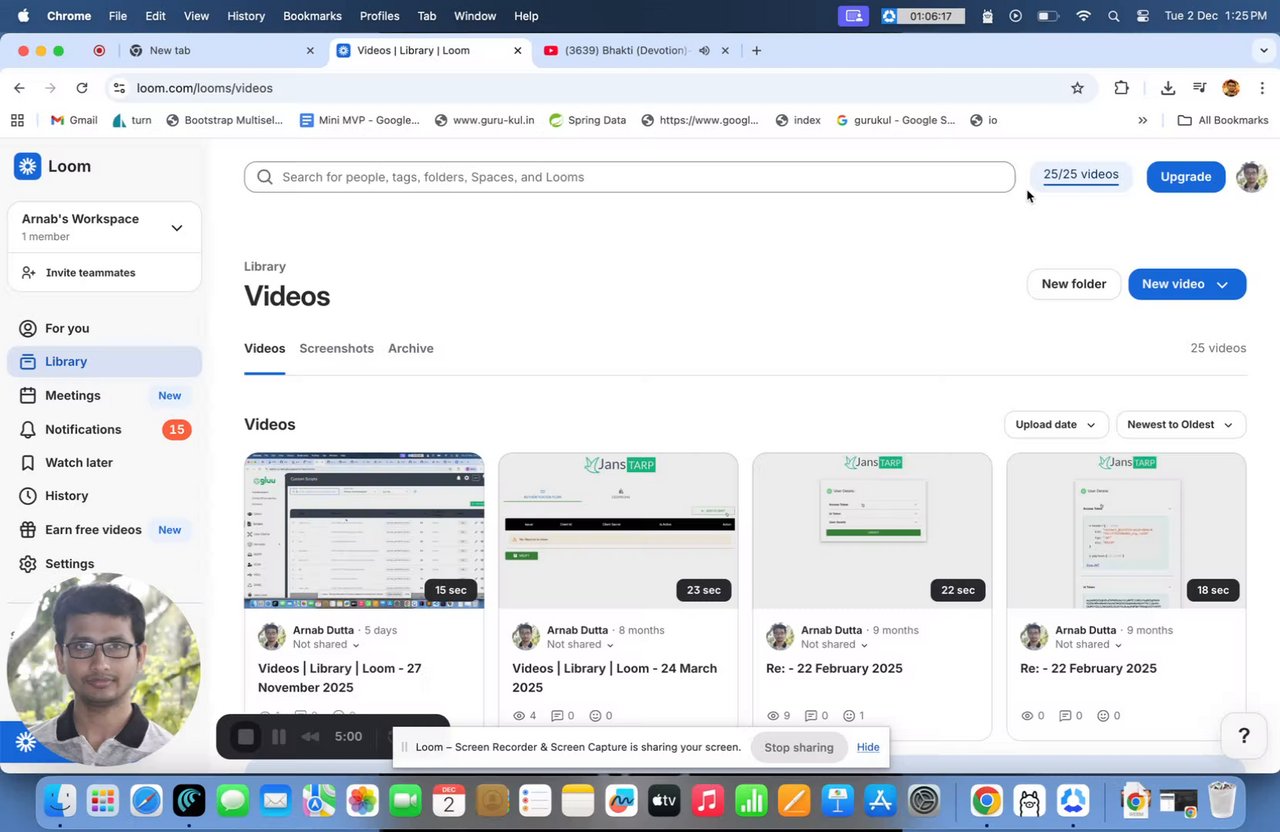Expand Not shared menu on 27 November video
Screen dimensions: 1280x832
coord(326,645)
